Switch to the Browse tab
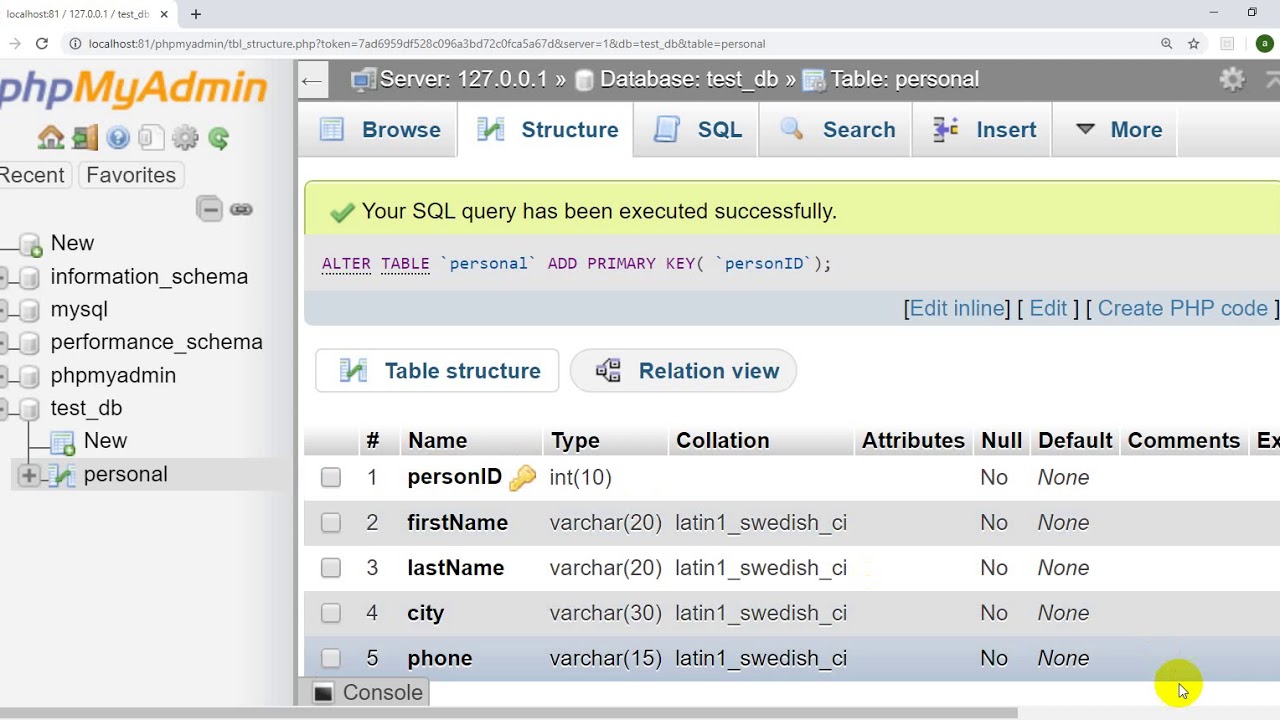This screenshot has width=1280, height=720. tap(380, 130)
